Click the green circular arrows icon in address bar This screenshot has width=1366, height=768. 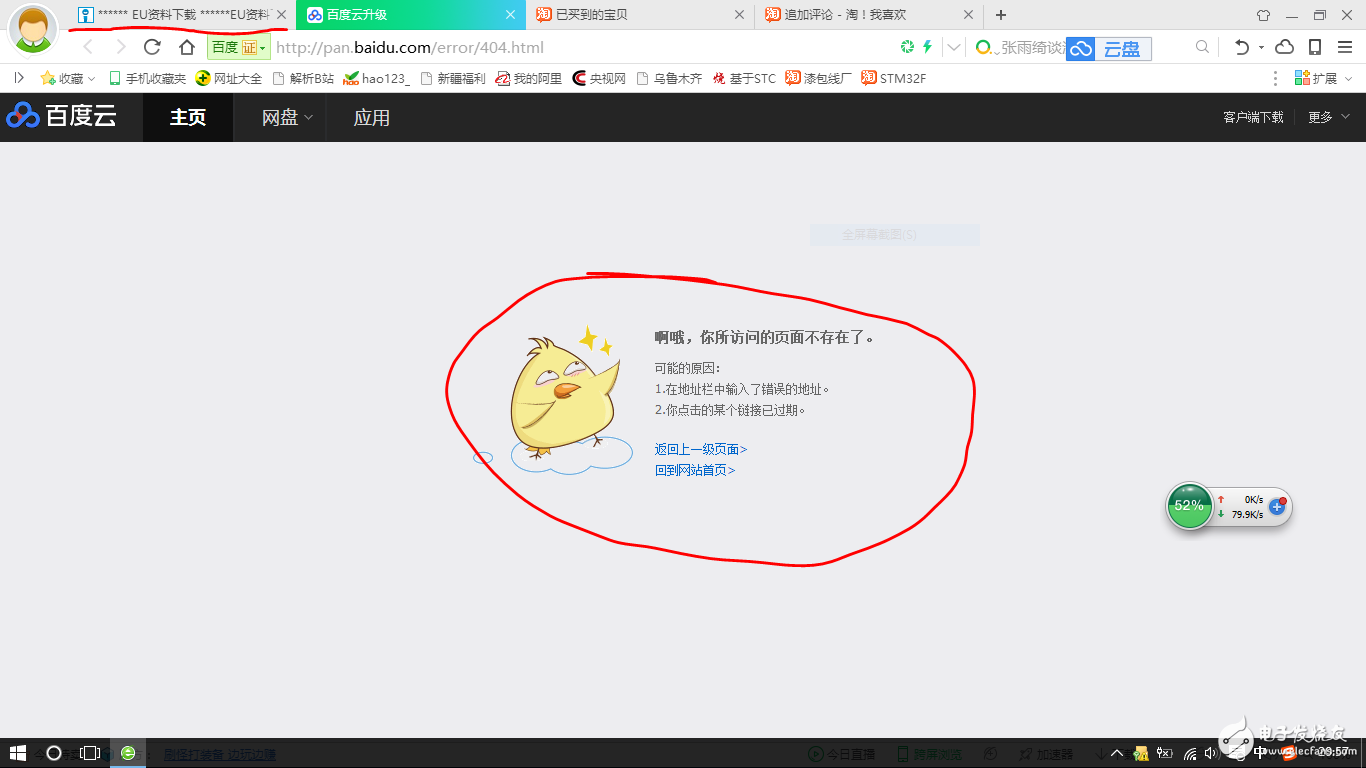pos(907,47)
